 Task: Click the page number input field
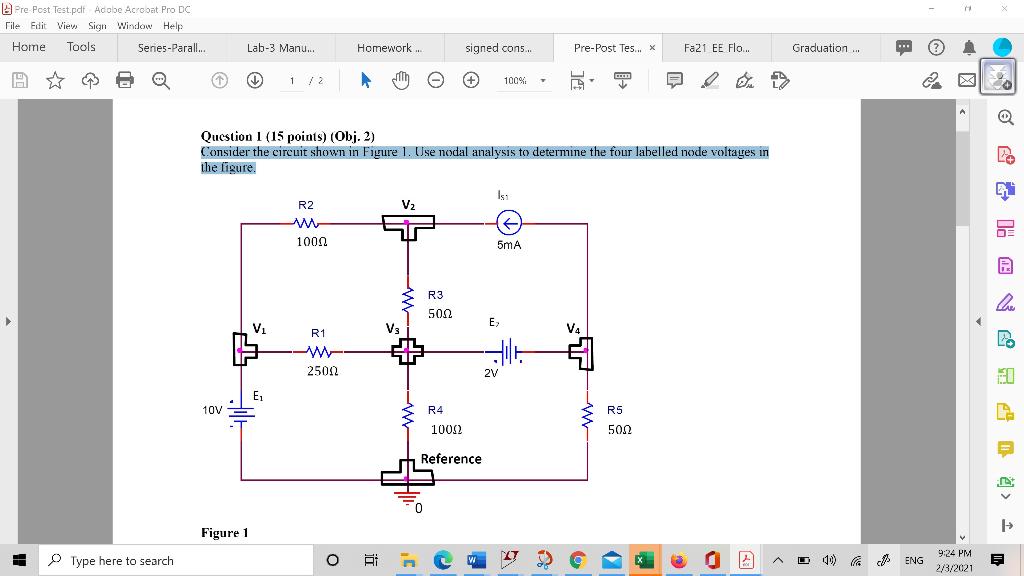(293, 80)
